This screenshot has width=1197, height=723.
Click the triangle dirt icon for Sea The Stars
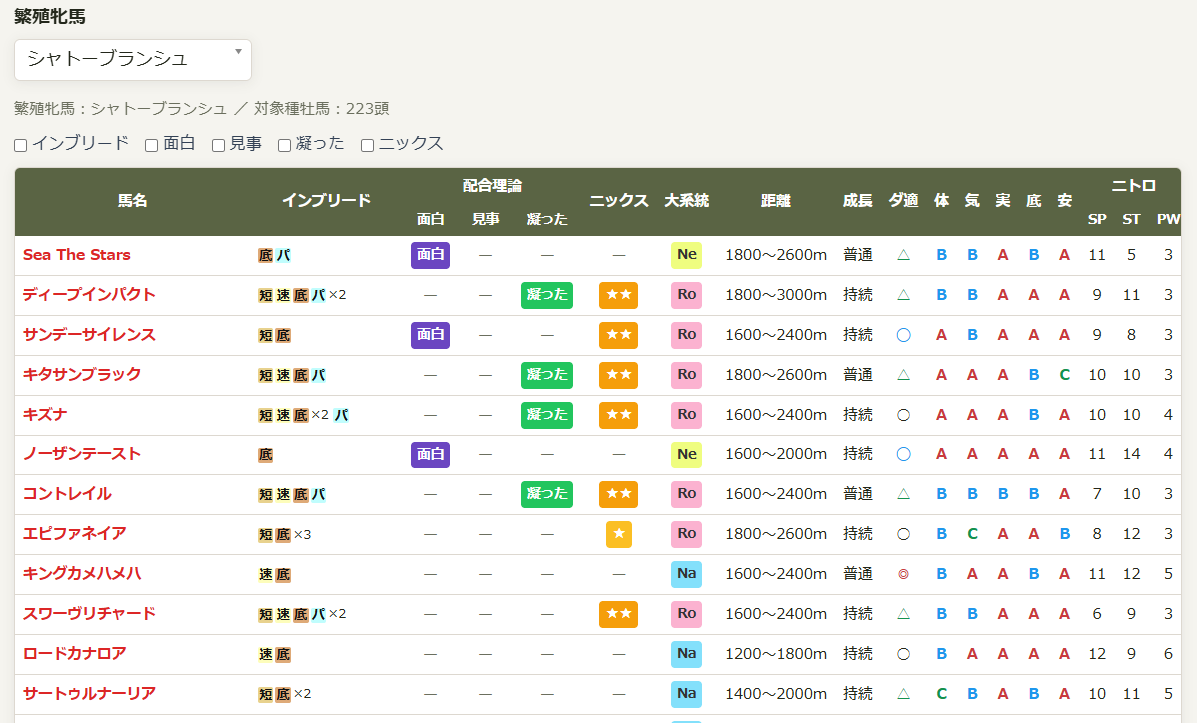point(903,255)
